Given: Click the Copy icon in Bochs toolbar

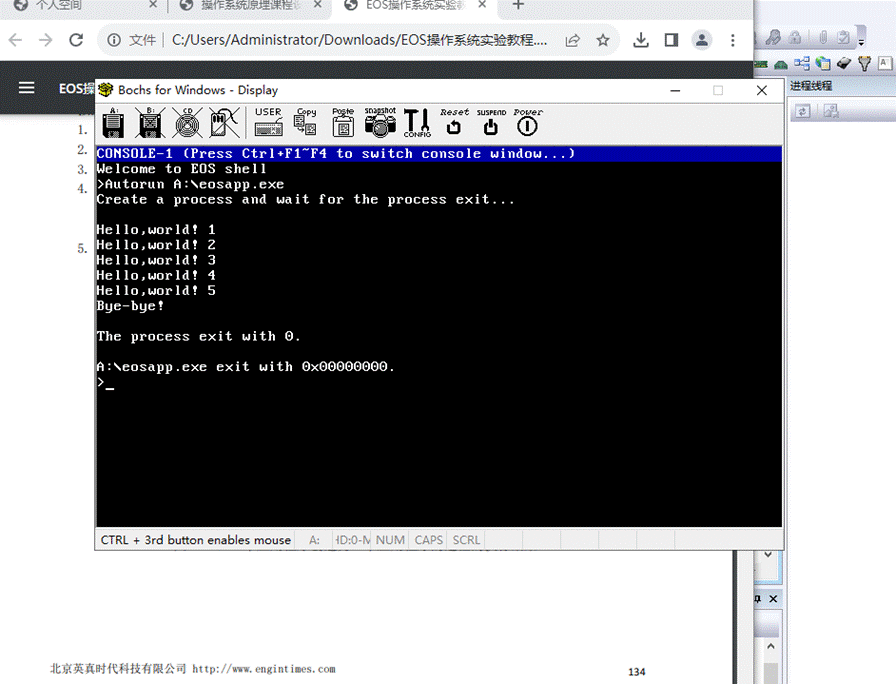Looking at the screenshot, I should click(306, 122).
